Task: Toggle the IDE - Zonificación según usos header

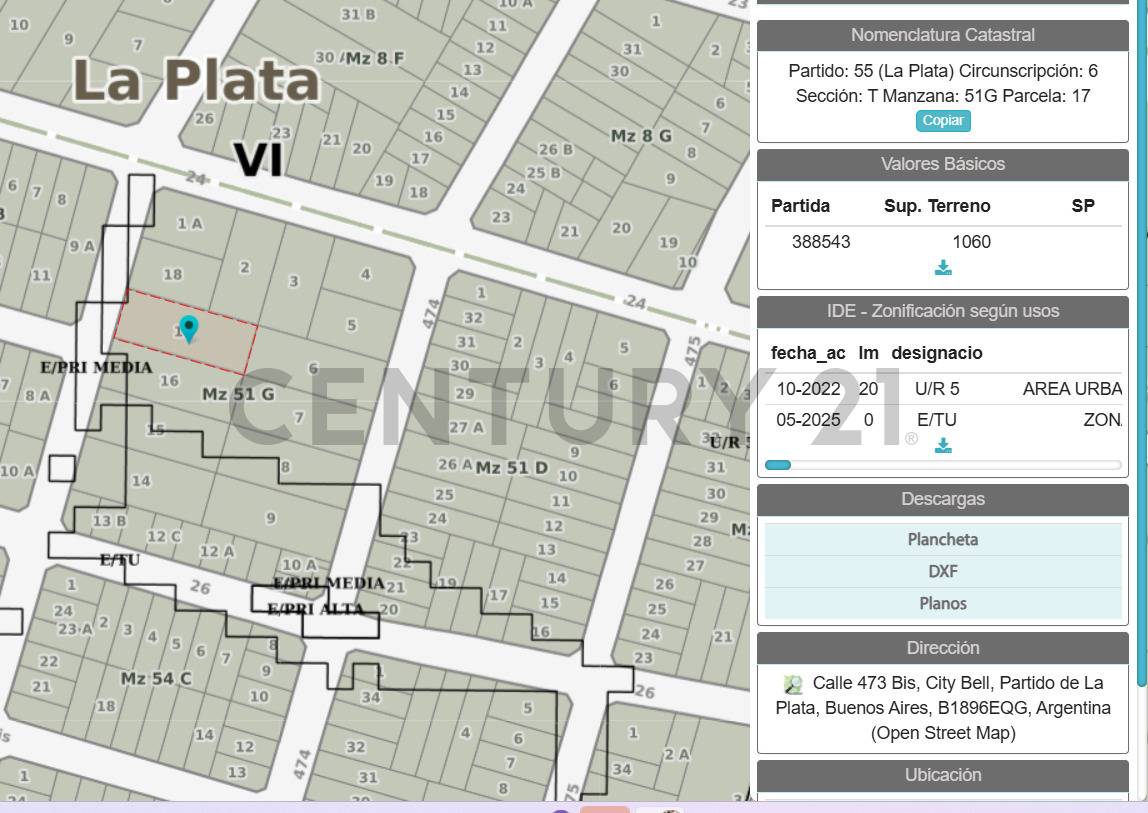Action: click(x=942, y=311)
